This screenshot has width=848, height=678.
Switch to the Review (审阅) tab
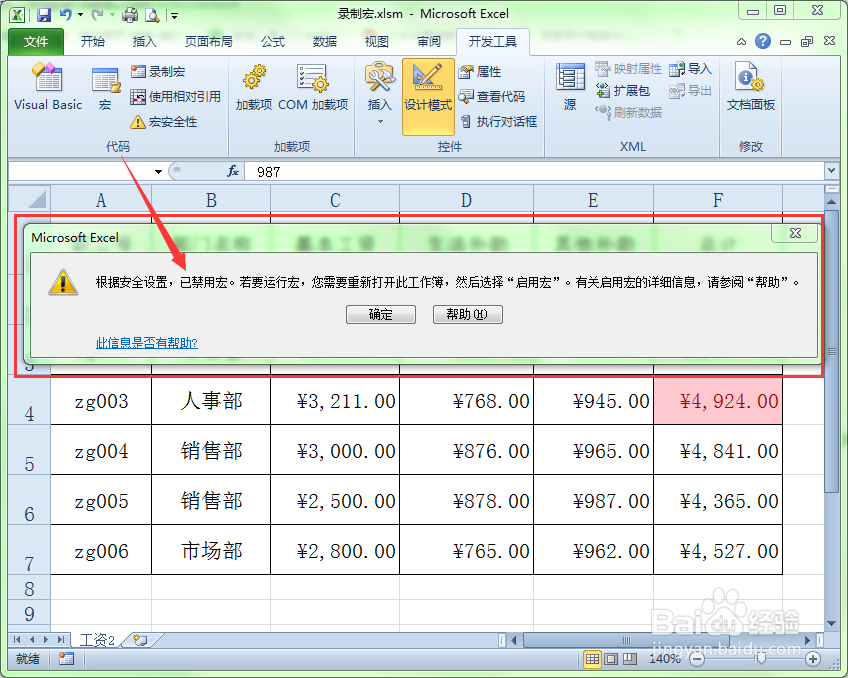pos(429,42)
